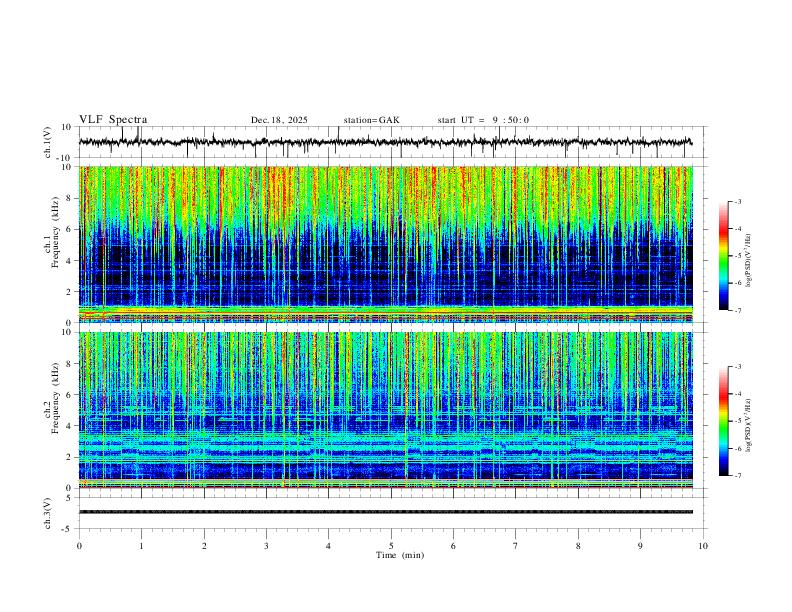
Task: Click the "-5" label on ch.2 colorbar
Action: click(737, 421)
